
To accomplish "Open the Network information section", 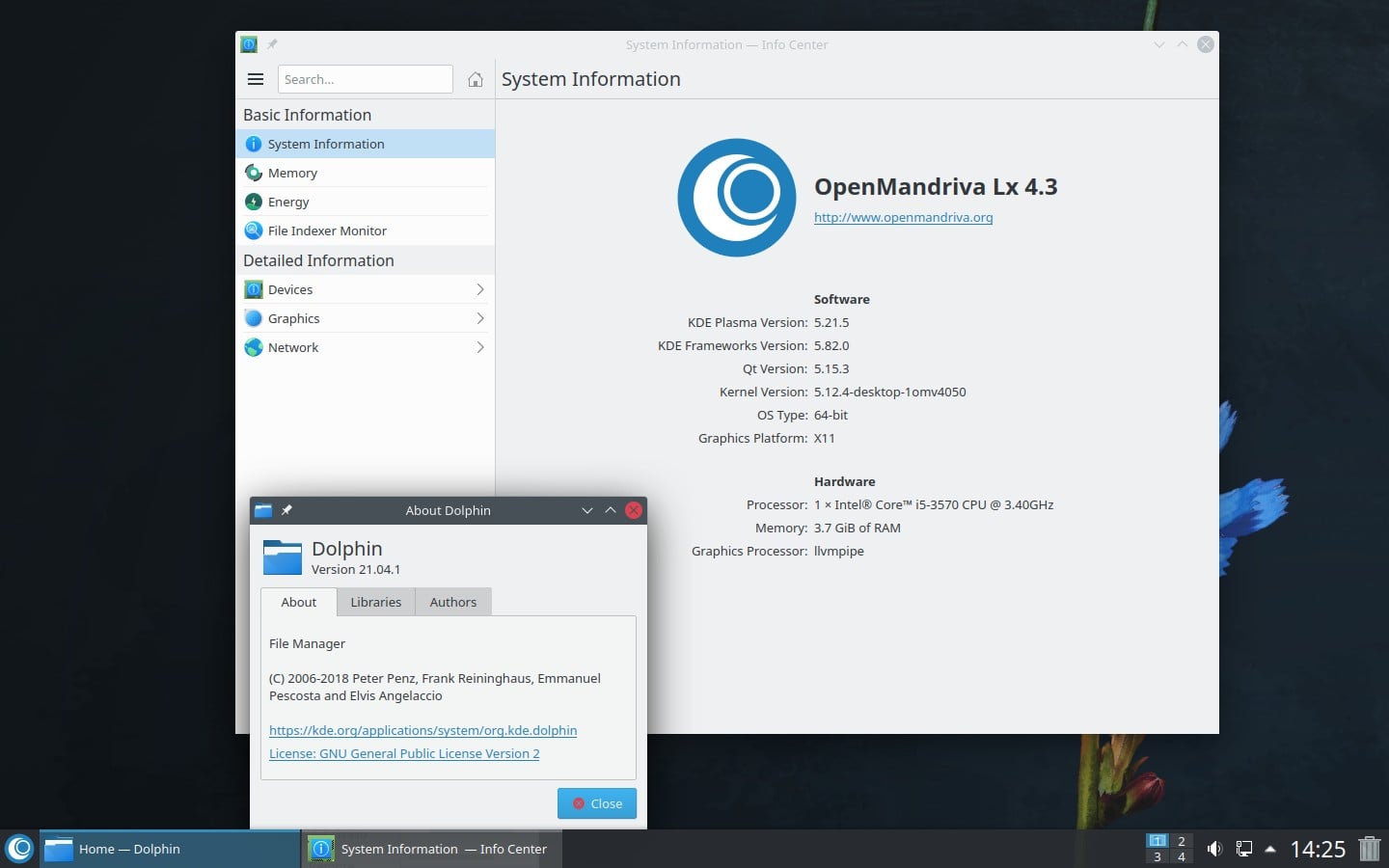I will pyautogui.click(x=293, y=347).
